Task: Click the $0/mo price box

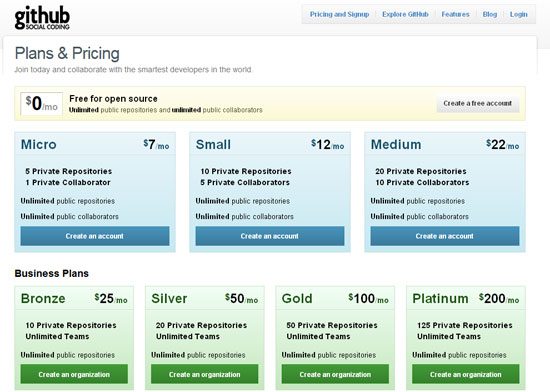Action: [41, 104]
